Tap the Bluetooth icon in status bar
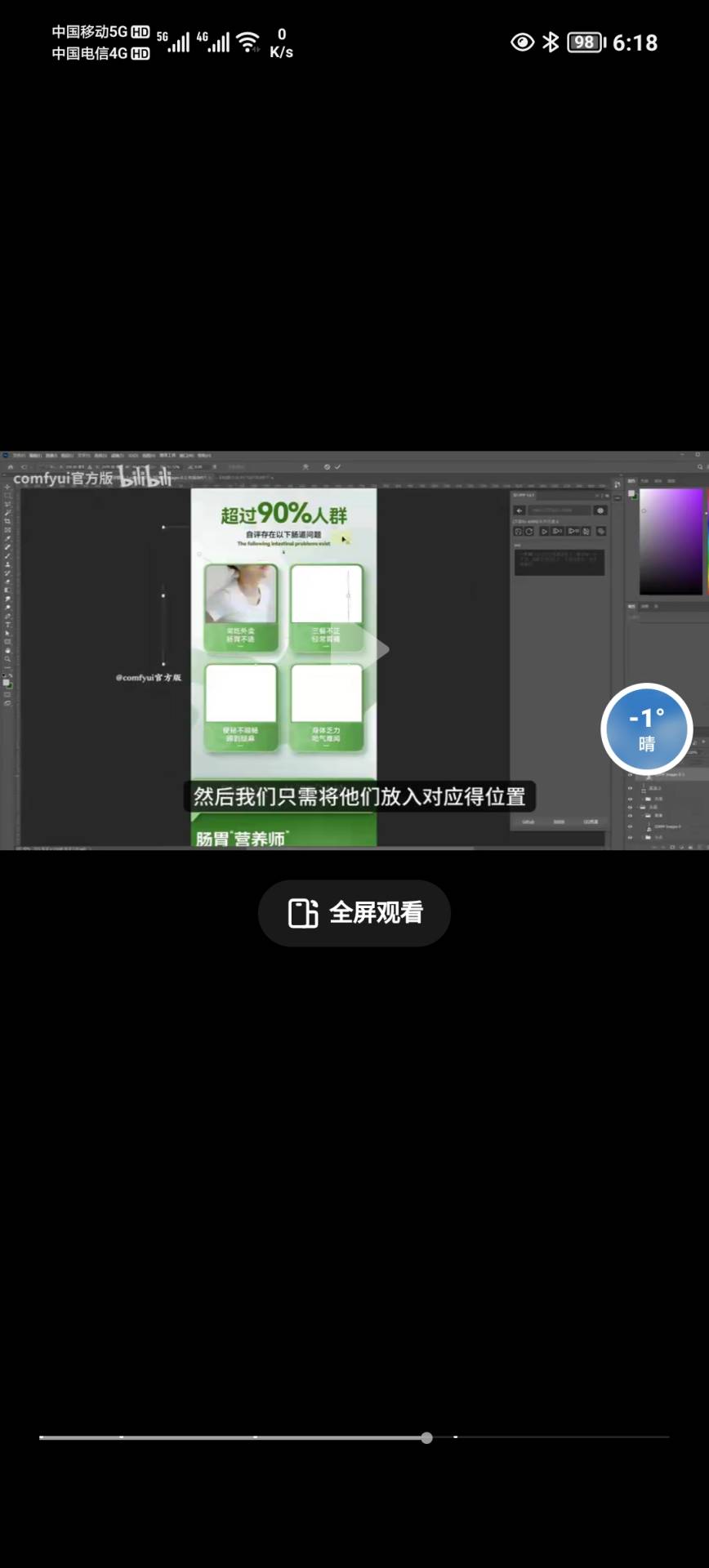 point(551,42)
